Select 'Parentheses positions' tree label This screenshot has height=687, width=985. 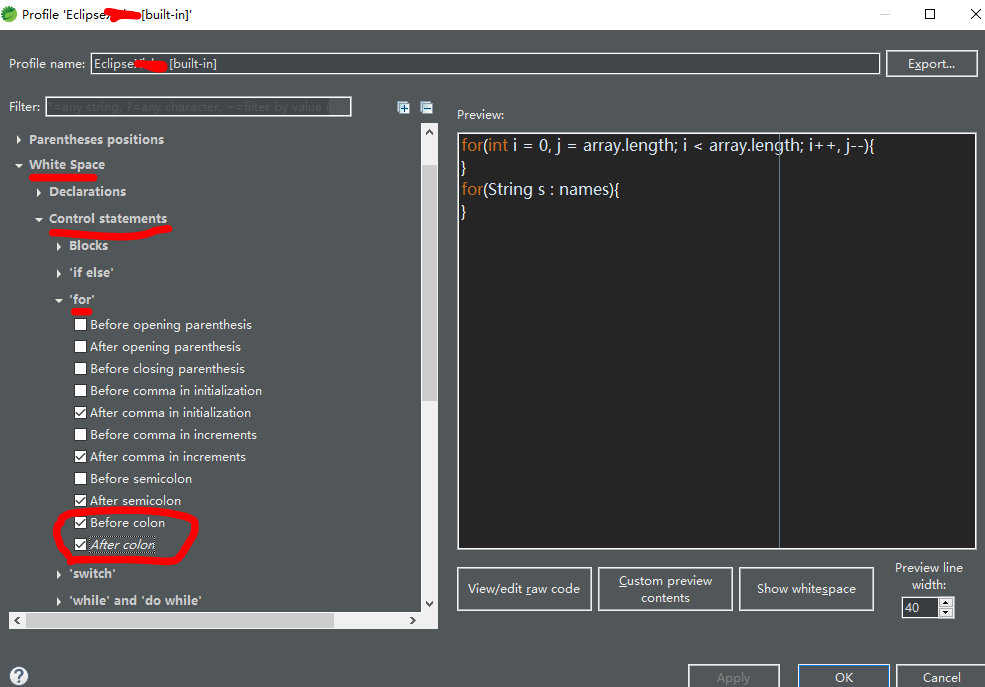pyautogui.click(x=97, y=139)
